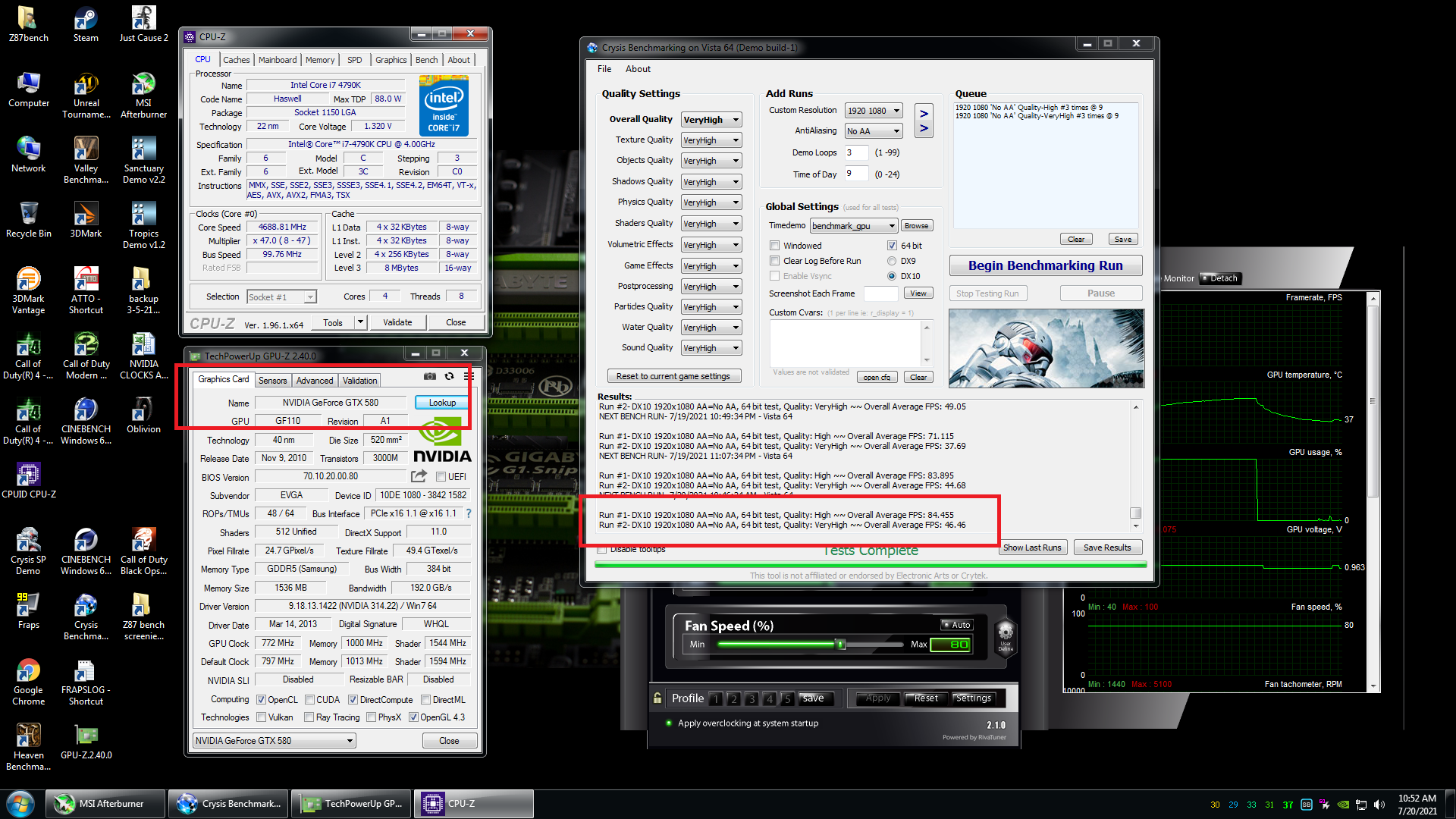Click the BIOS version share icon in GPU-Z
The width and height of the screenshot is (1456, 819).
[419, 476]
